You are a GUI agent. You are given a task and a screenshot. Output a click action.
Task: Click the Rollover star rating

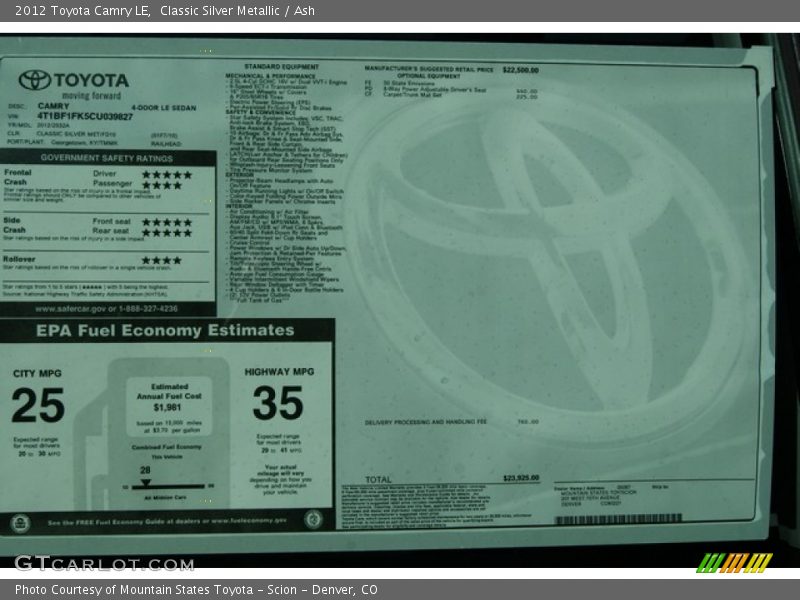click(x=161, y=260)
